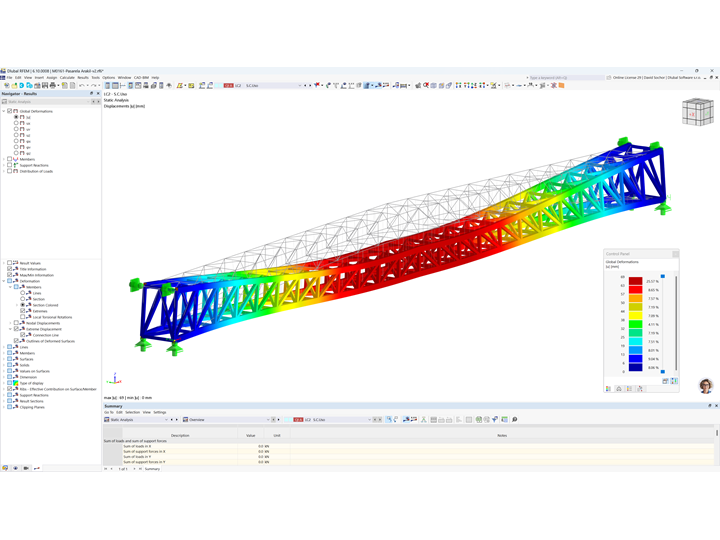Open Go To in the Summary panel menu

pos(109,412)
